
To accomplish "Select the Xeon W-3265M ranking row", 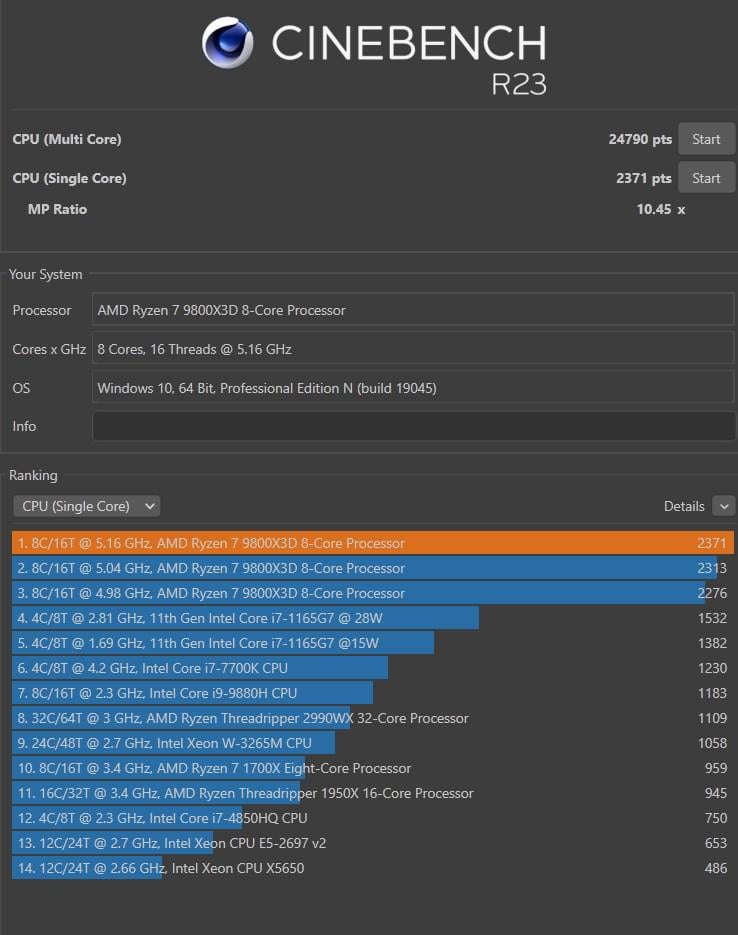I will 373,743.
